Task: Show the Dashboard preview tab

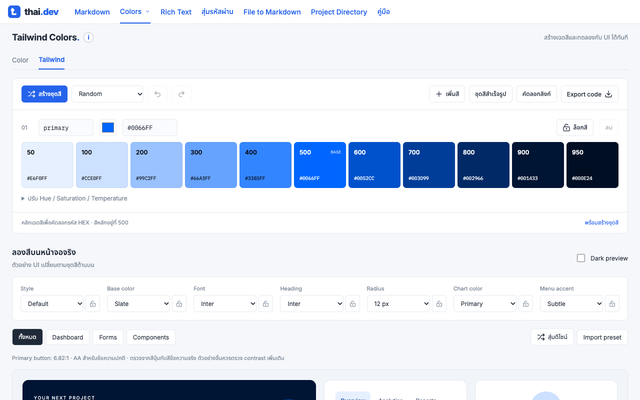Action: click(68, 337)
